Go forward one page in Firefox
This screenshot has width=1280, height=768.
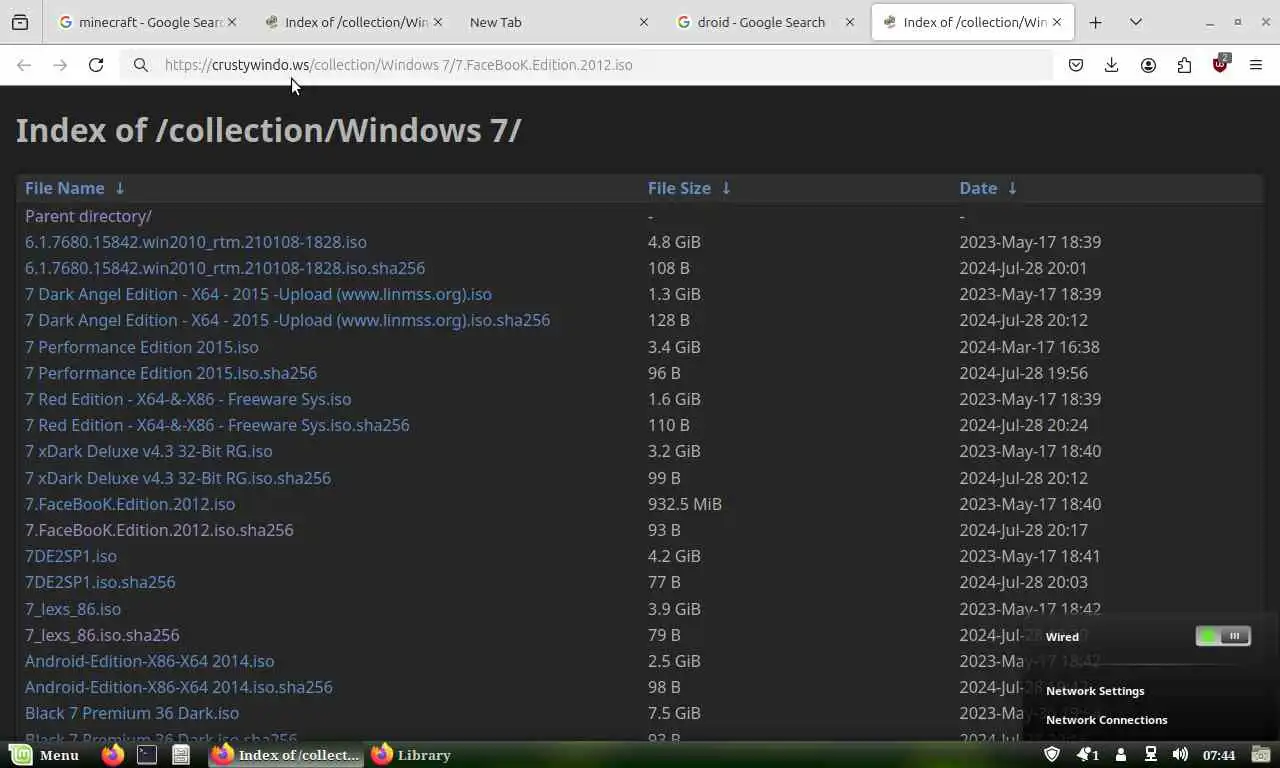pyautogui.click(x=60, y=65)
